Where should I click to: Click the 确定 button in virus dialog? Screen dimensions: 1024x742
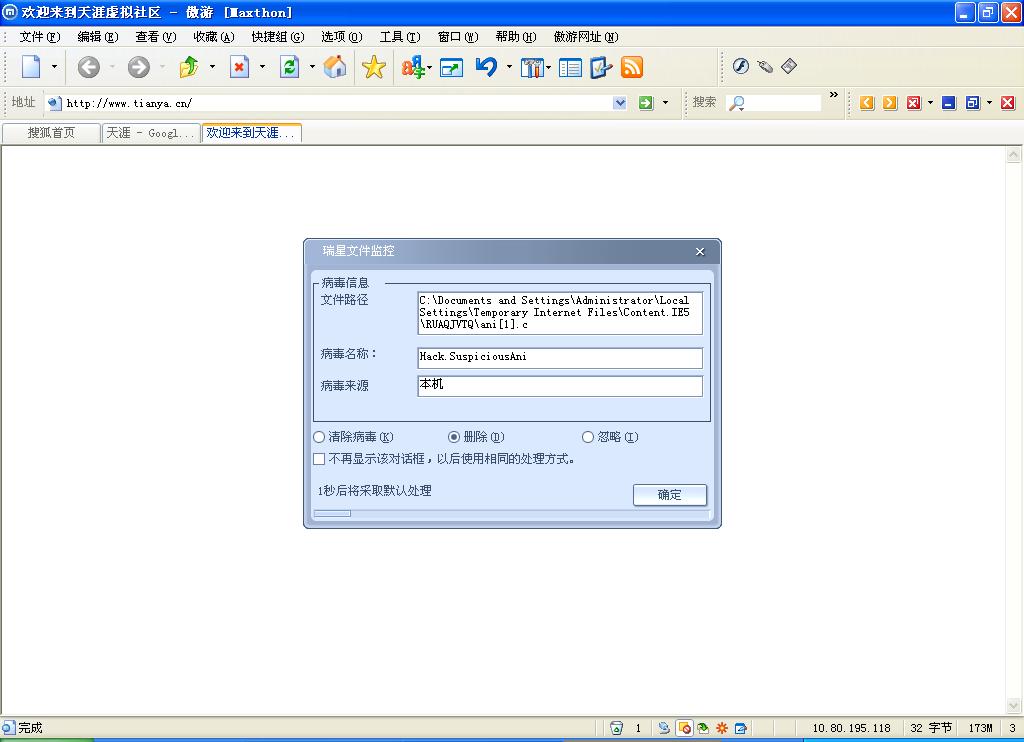pos(669,495)
